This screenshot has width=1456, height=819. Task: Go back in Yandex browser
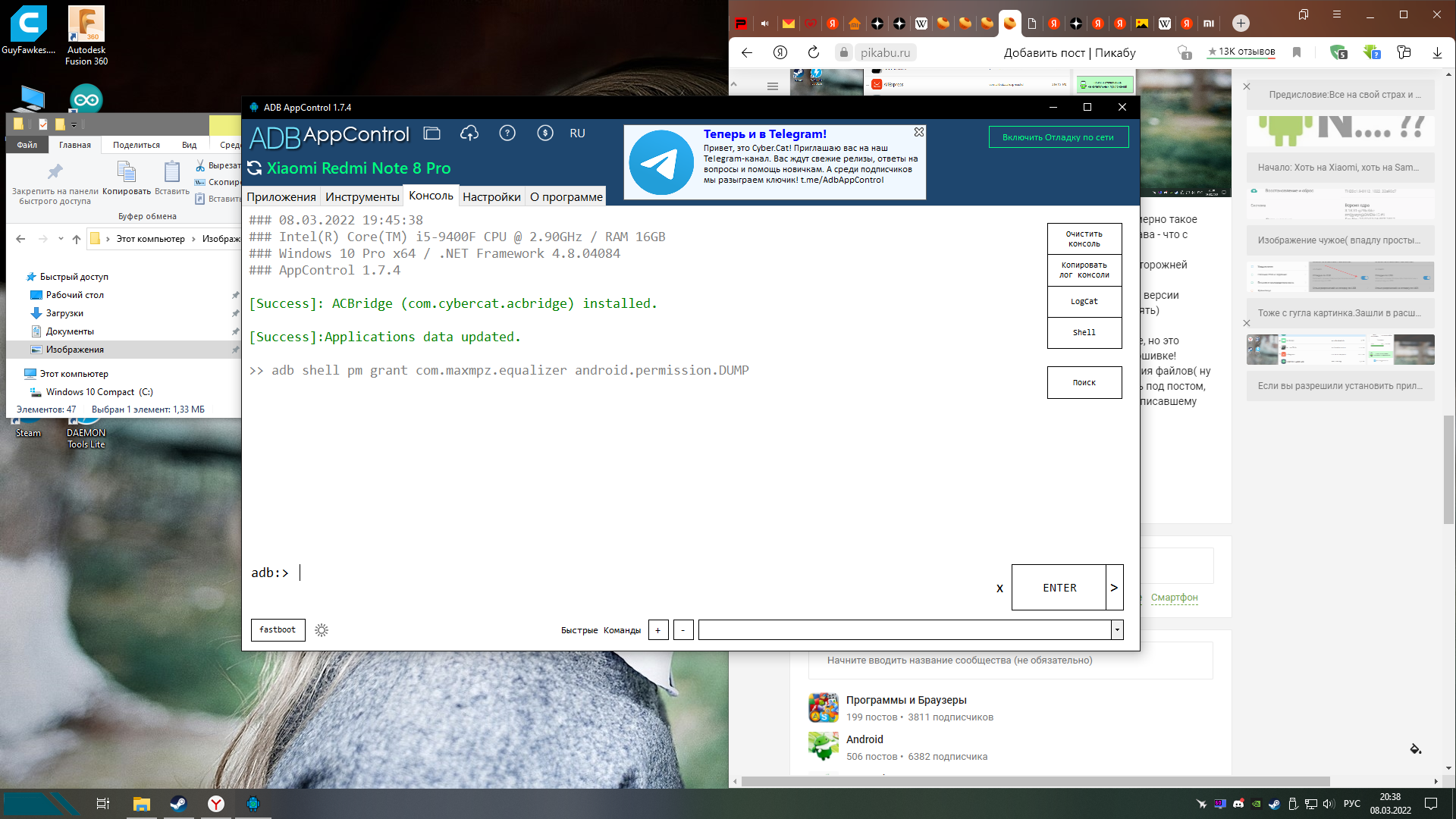pyautogui.click(x=747, y=52)
